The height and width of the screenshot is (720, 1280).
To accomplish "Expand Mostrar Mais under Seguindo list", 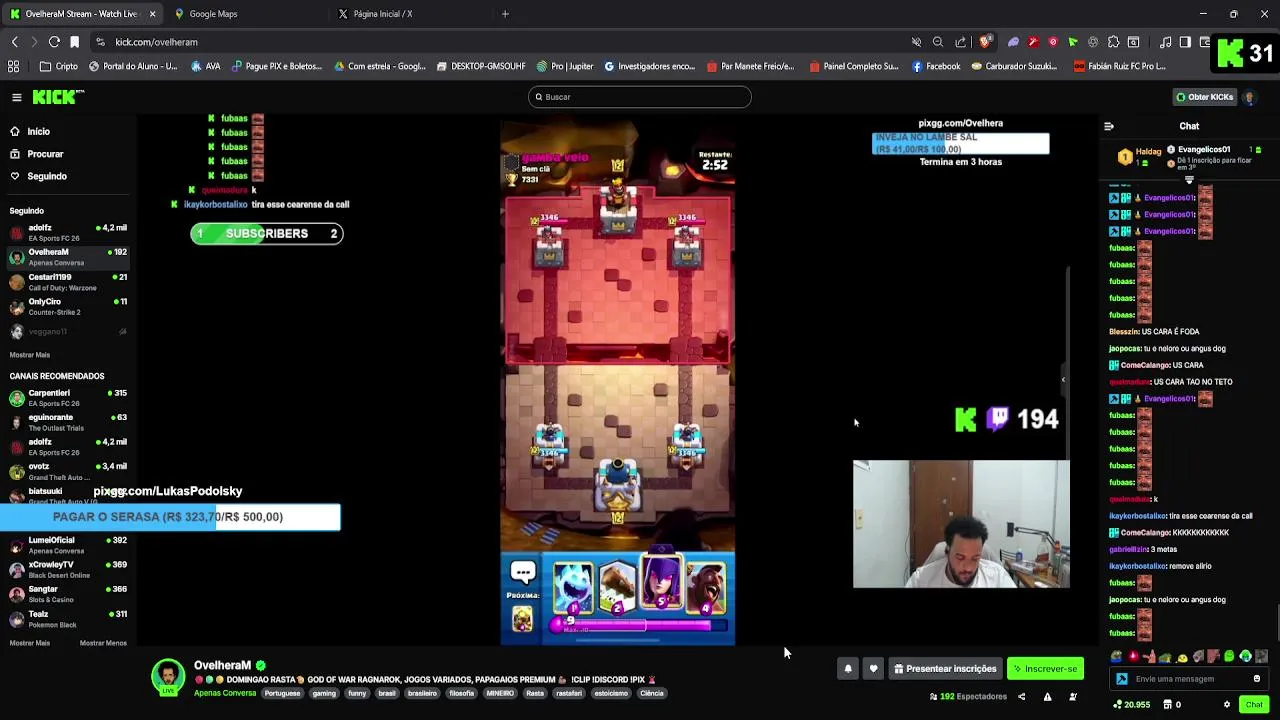I will coord(30,355).
